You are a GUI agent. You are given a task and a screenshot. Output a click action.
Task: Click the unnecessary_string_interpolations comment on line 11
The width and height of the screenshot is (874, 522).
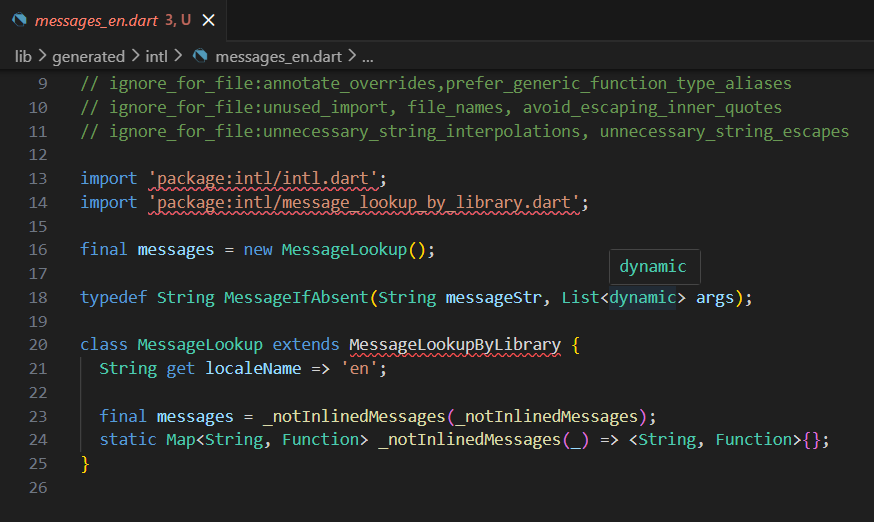click(x=464, y=131)
